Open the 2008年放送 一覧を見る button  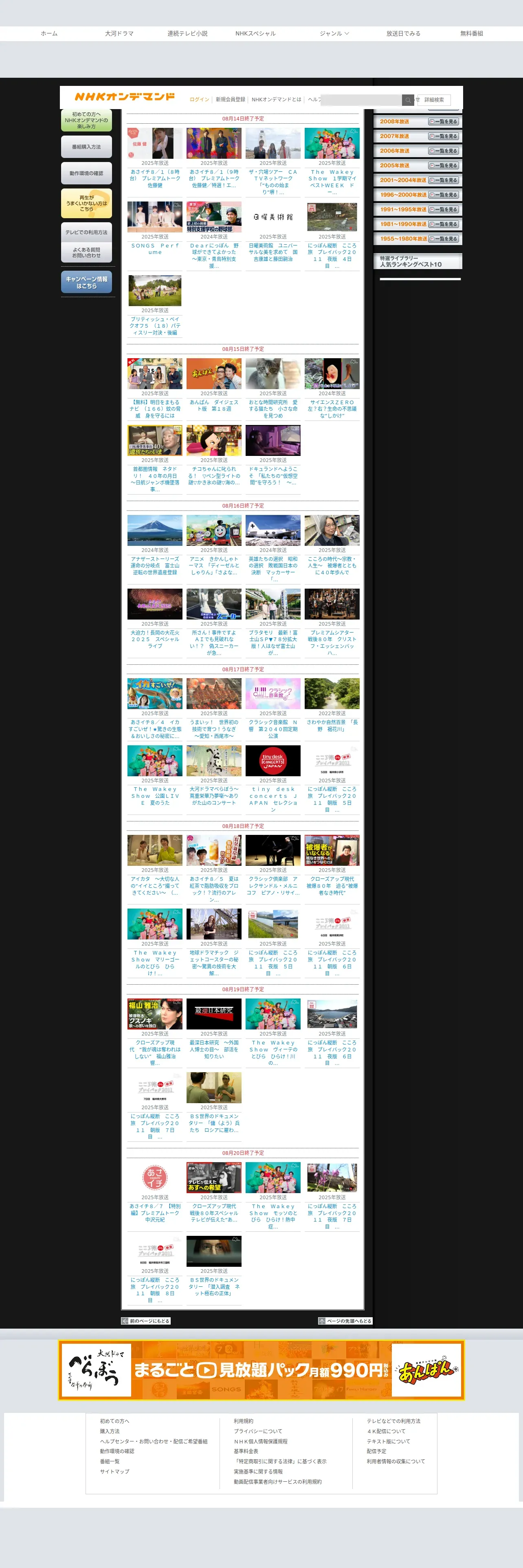click(x=443, y=122)
